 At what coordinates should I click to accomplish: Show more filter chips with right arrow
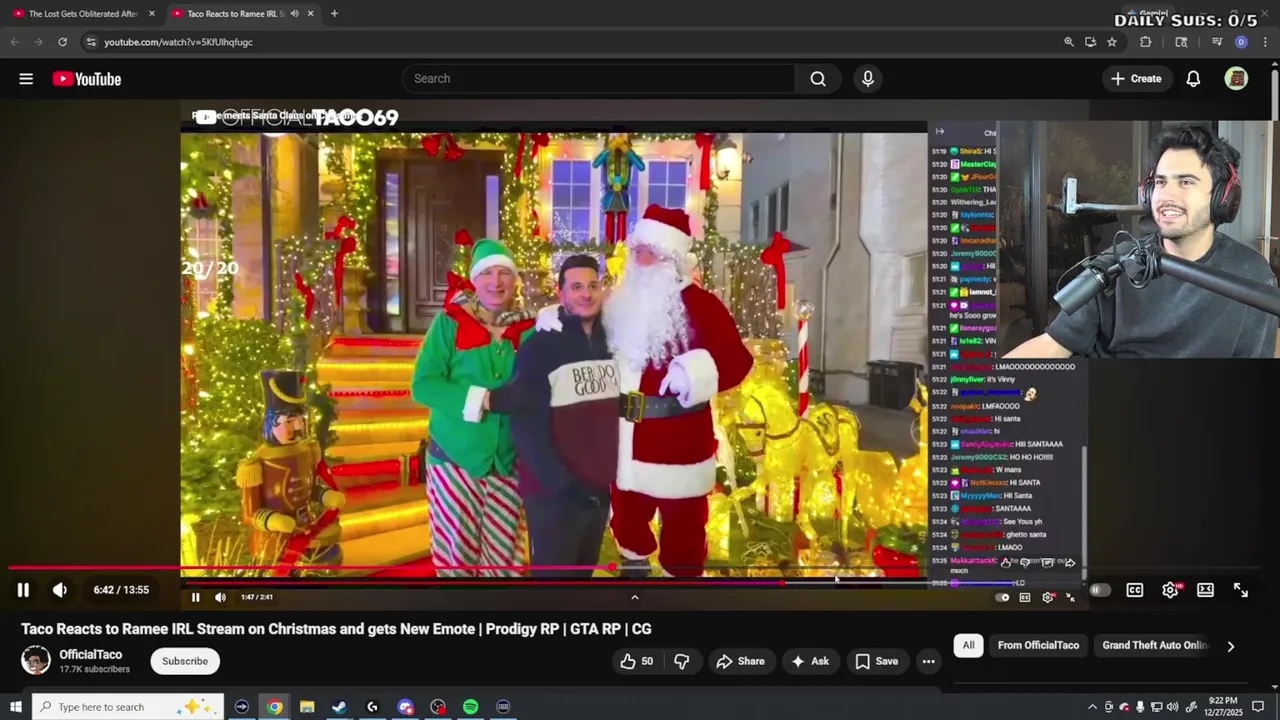click(x=1231, y=646)
